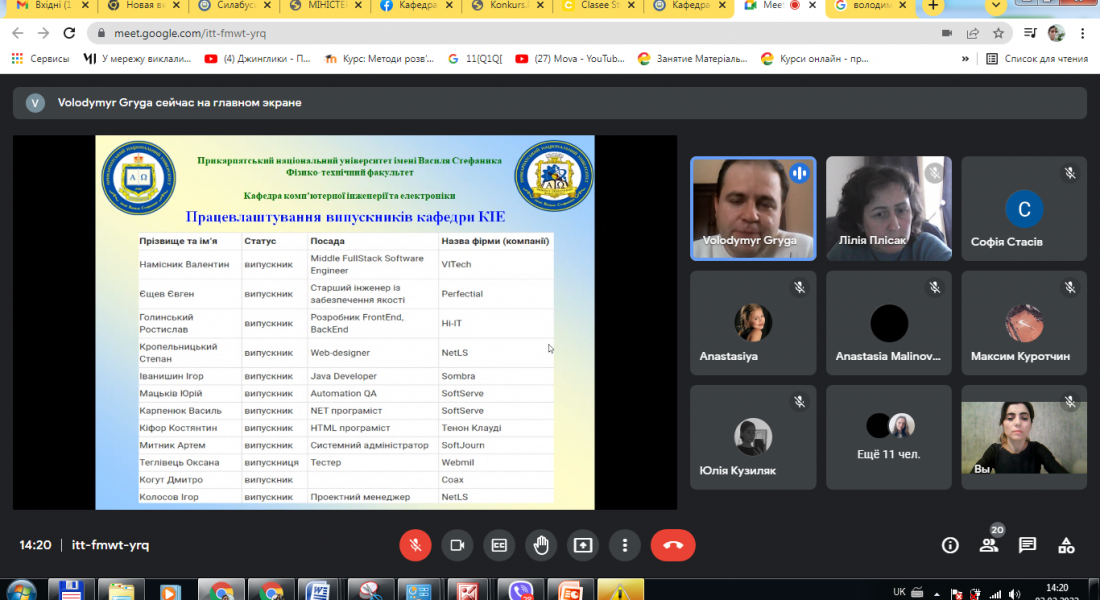Open the meeting details info icon

(x=950, y=545)
